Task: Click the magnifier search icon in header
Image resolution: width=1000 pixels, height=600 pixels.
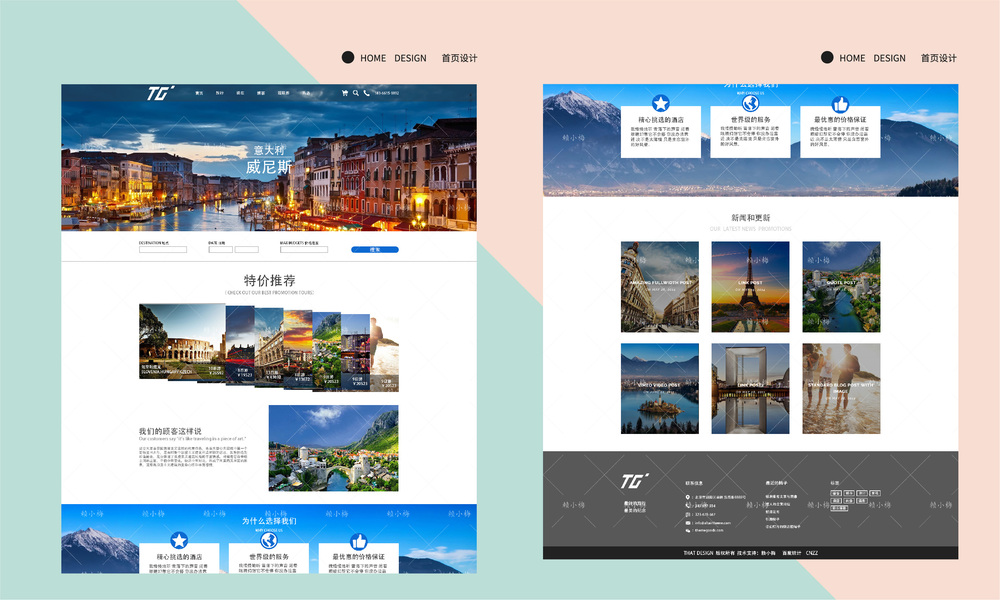Action: pyautogui.click(x=356, y=93)
